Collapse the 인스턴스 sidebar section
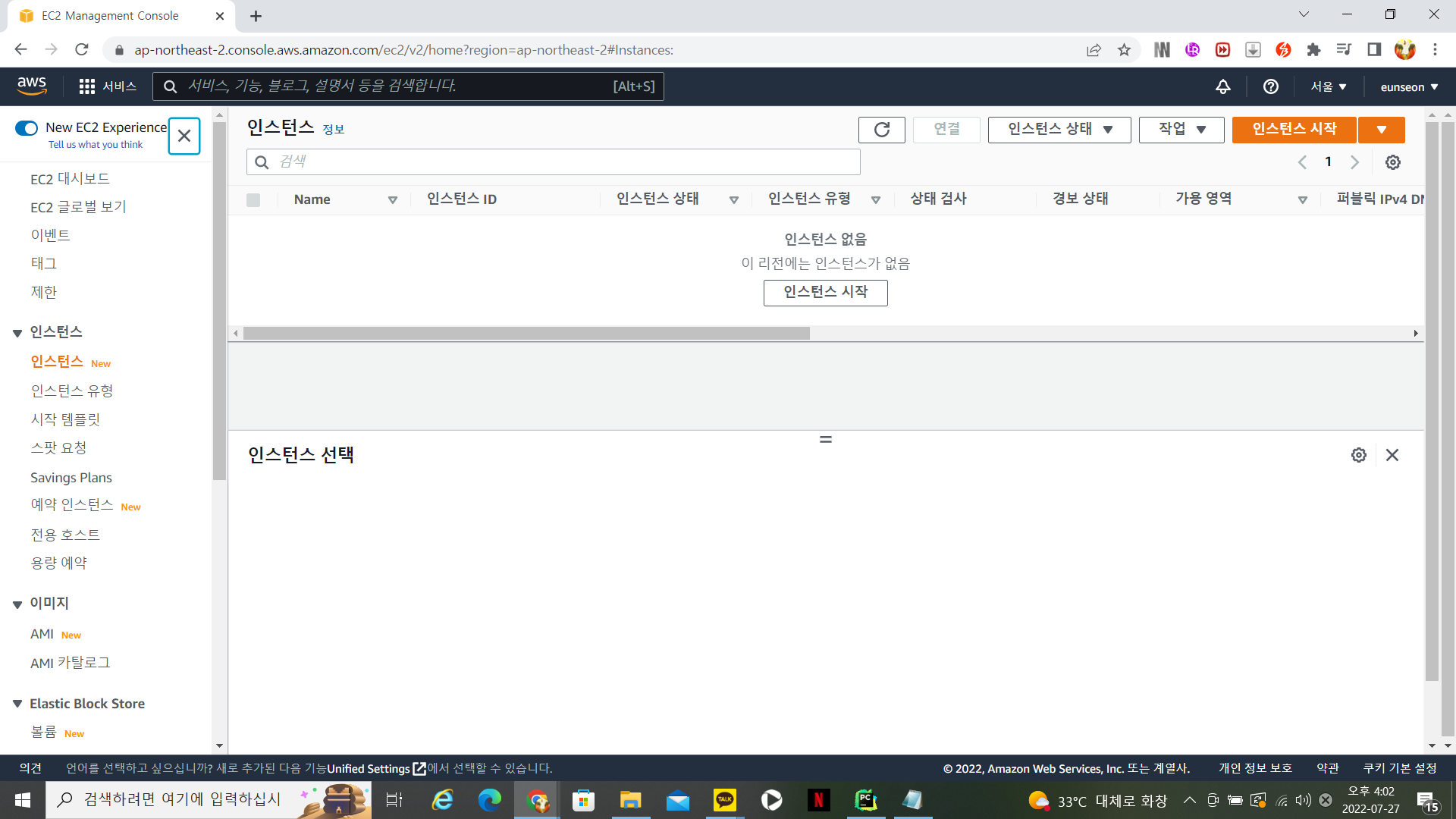 [17, 333]
